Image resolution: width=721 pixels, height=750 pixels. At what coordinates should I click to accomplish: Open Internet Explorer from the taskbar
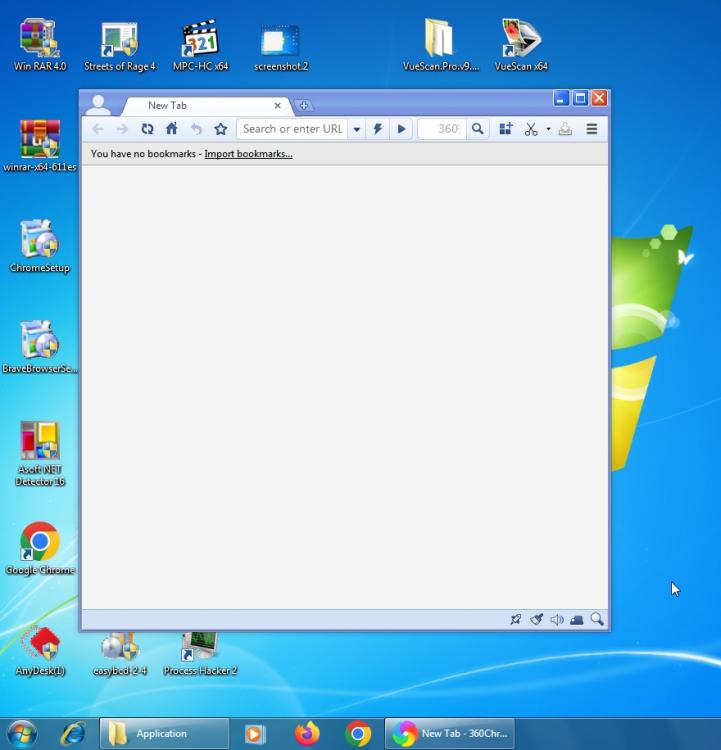73,734
